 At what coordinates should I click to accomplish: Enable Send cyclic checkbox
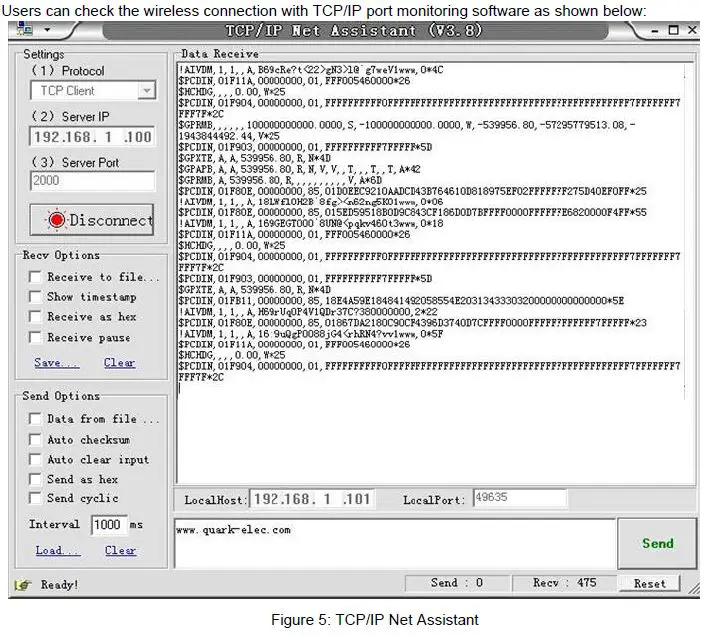[35, 498]
